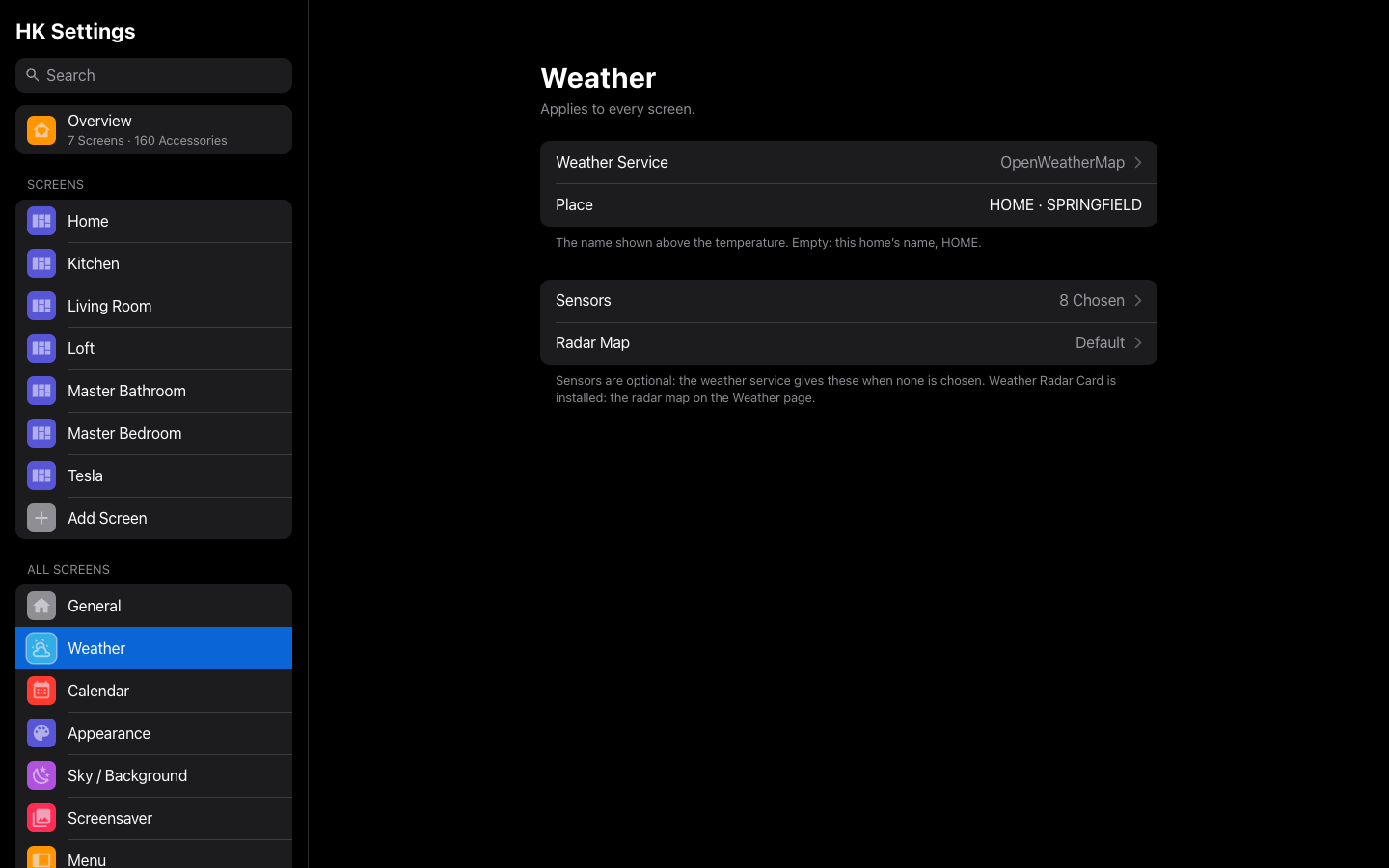
Task: Click the Weather page heading
Action: click(x=598, y=77)
